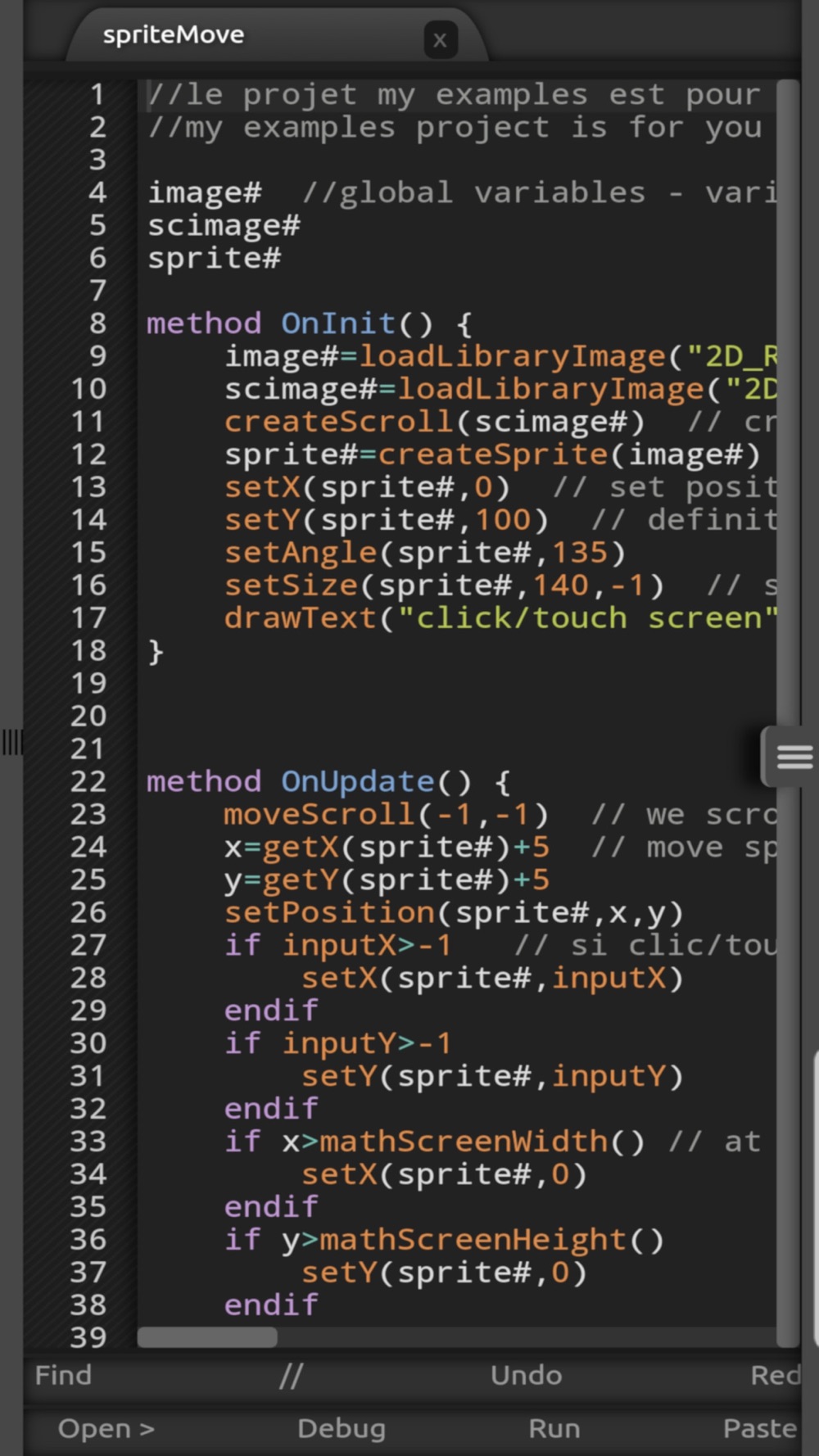819x1456 pixels.
Task: Open the hamburger side menu handle
Action: point(790,757)
